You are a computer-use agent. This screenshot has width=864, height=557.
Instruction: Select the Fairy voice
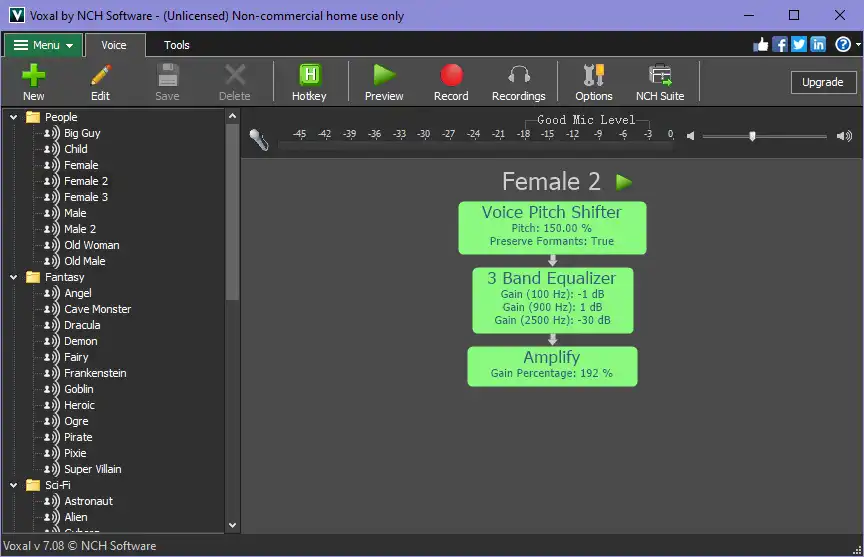click(x=76, y=357)
